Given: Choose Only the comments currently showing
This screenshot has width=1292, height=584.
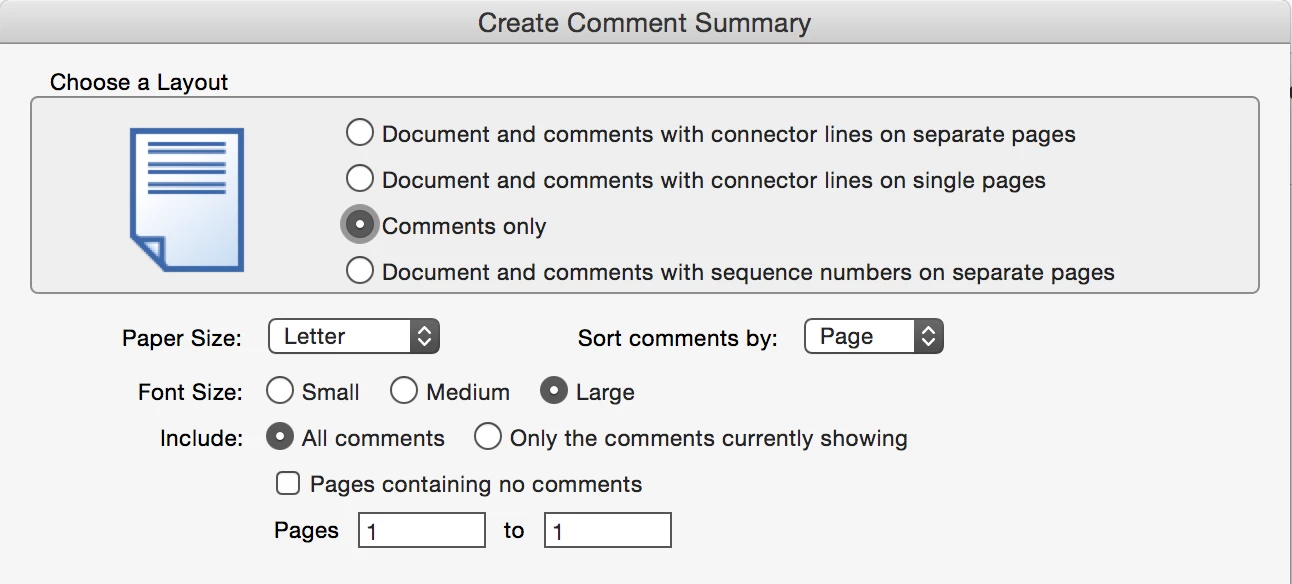Looking at the screenshot, I should 488,438.
